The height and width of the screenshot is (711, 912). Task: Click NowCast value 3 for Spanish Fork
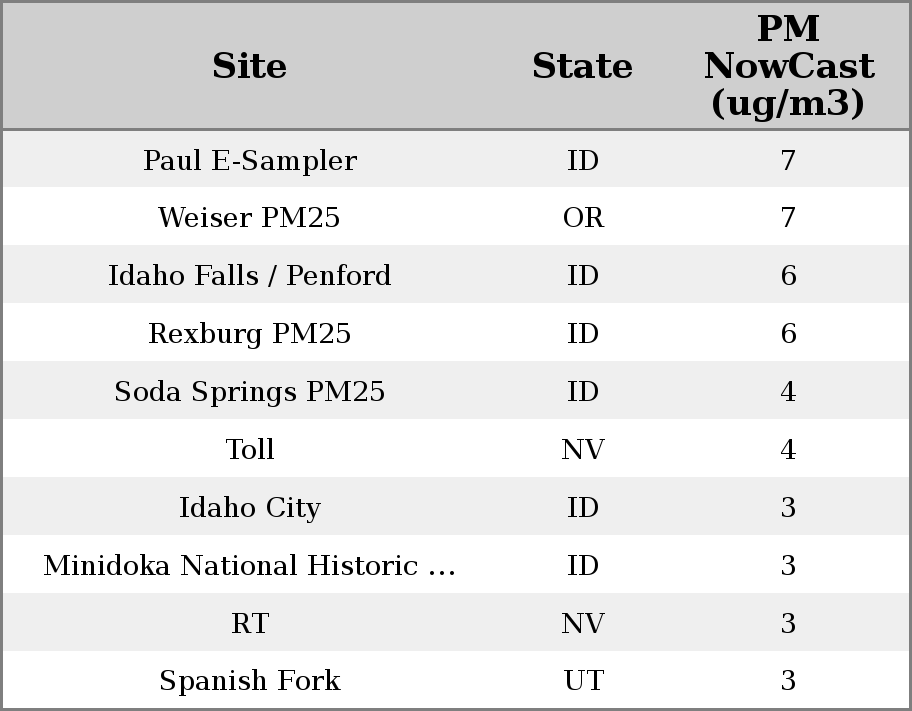coord(788,681)
